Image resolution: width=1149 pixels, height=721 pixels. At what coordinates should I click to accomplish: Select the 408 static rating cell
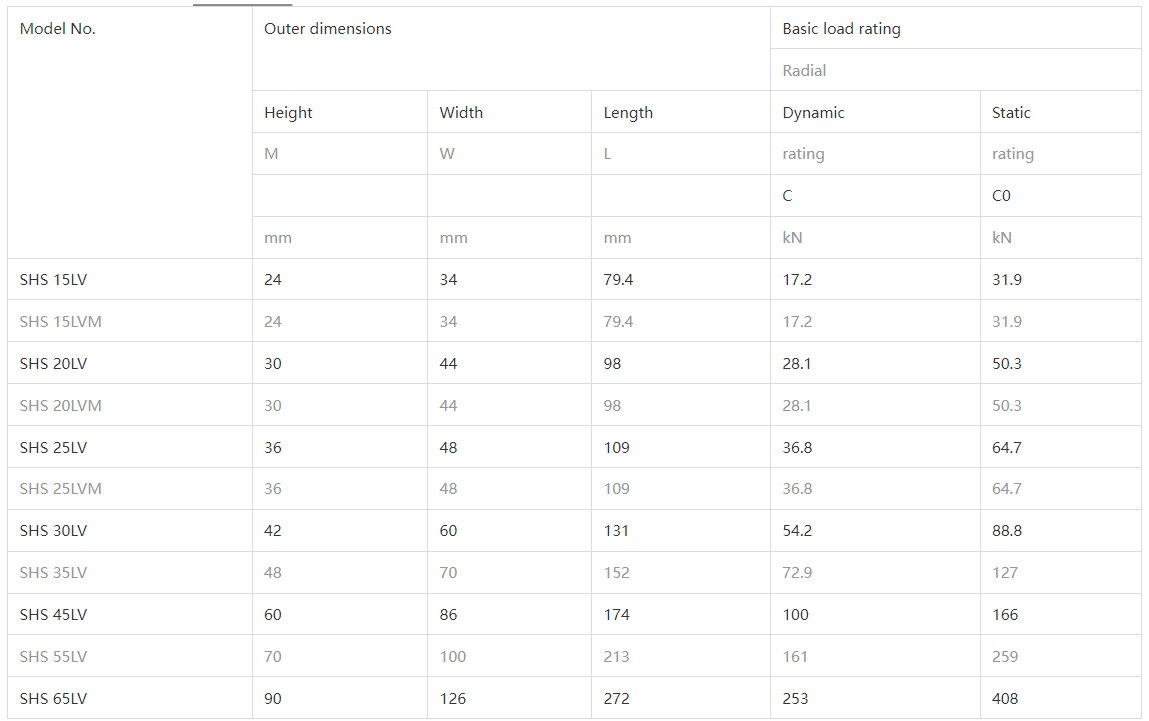[1005, 699]
